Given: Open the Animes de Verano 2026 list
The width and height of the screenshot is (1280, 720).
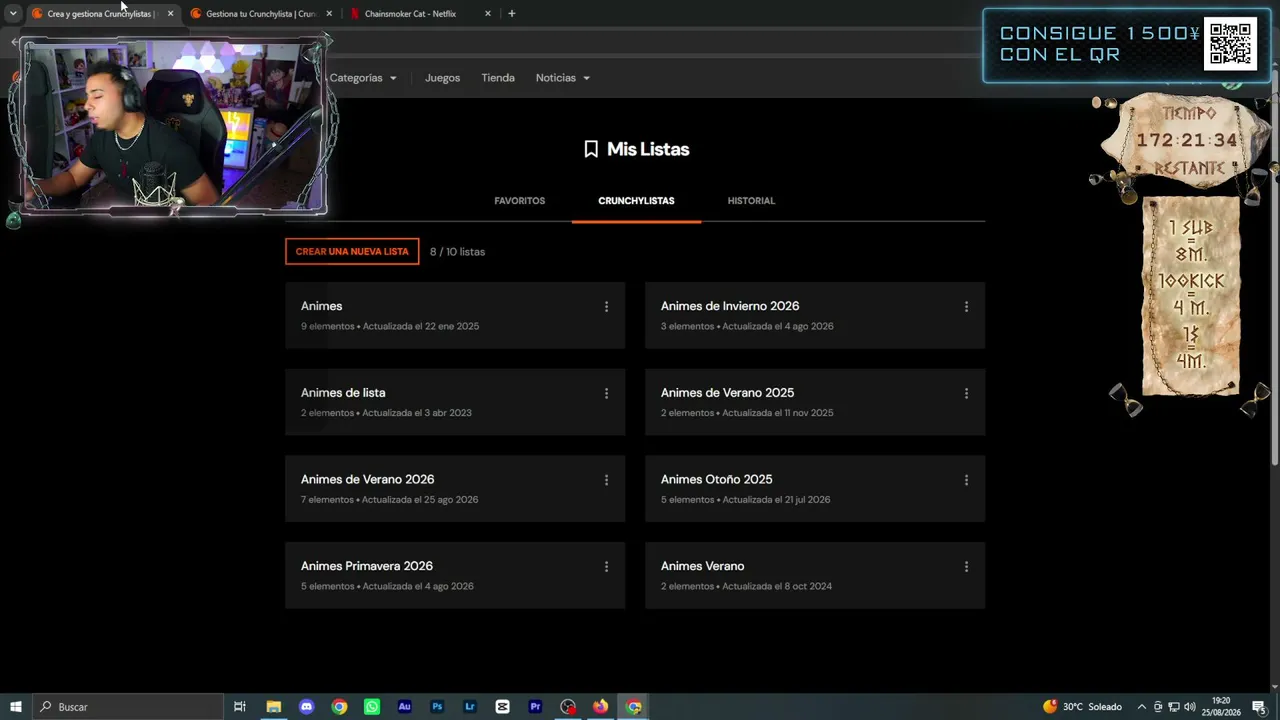Looking at the screenshot, I should click(455, 489).
